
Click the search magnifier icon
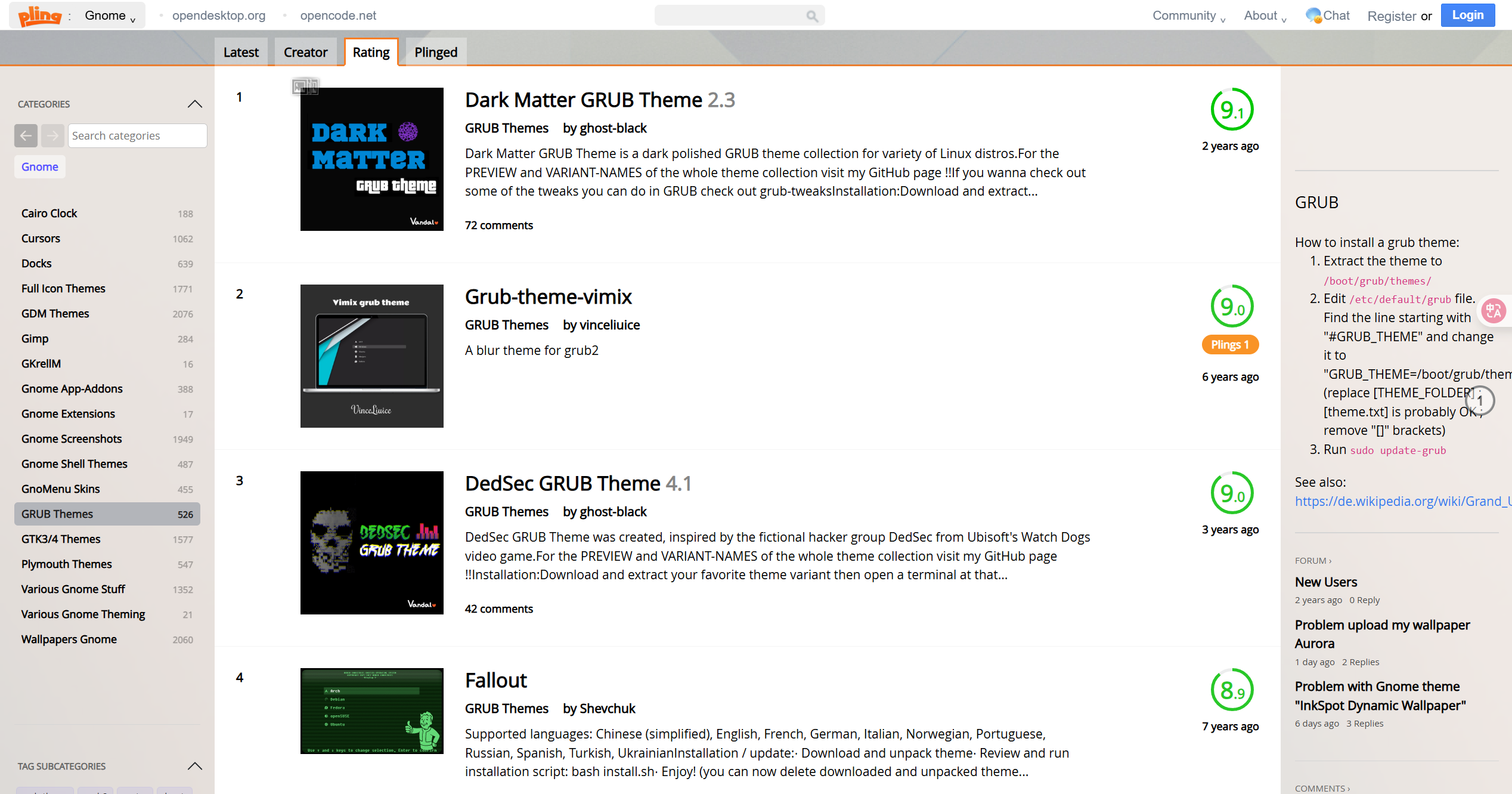(812, 16)
